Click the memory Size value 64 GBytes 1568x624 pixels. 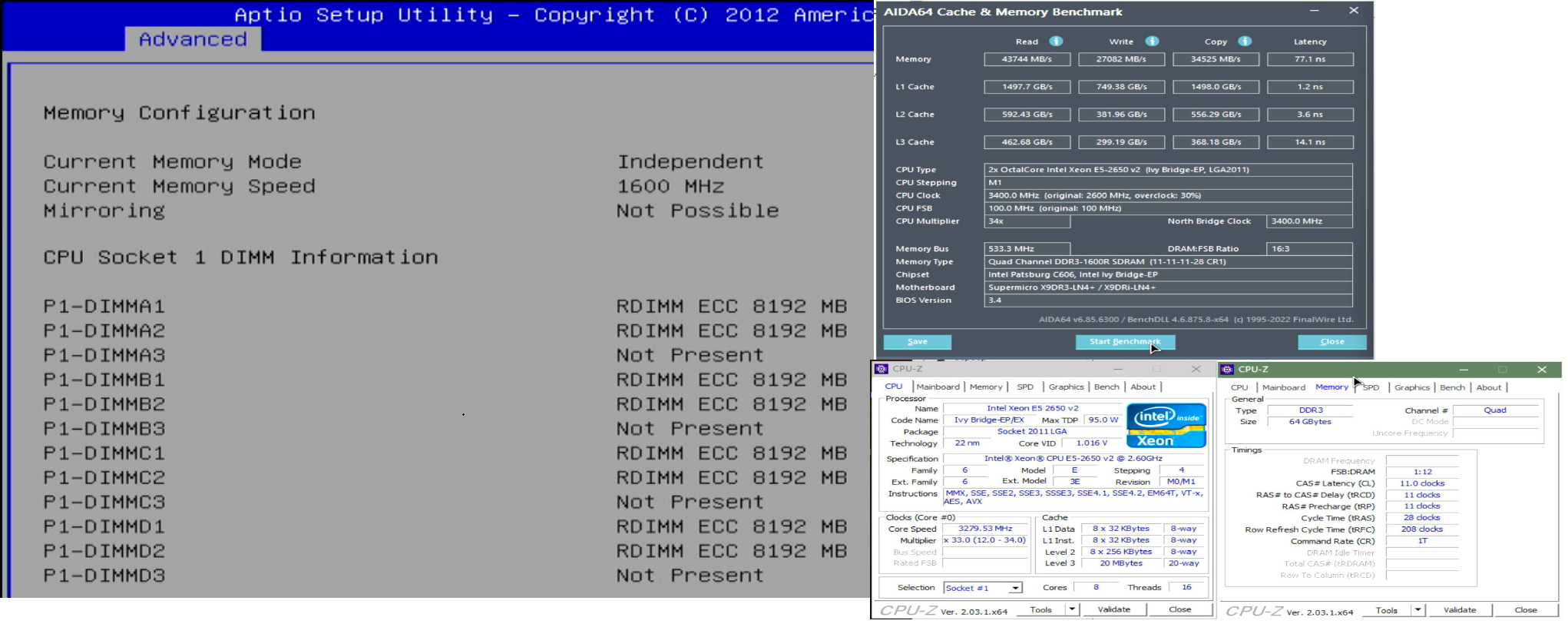pos(1311,422)
